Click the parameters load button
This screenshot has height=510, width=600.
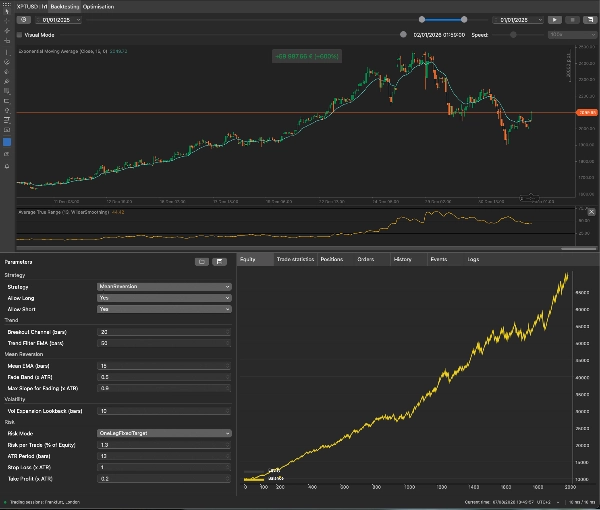point(202,262)
